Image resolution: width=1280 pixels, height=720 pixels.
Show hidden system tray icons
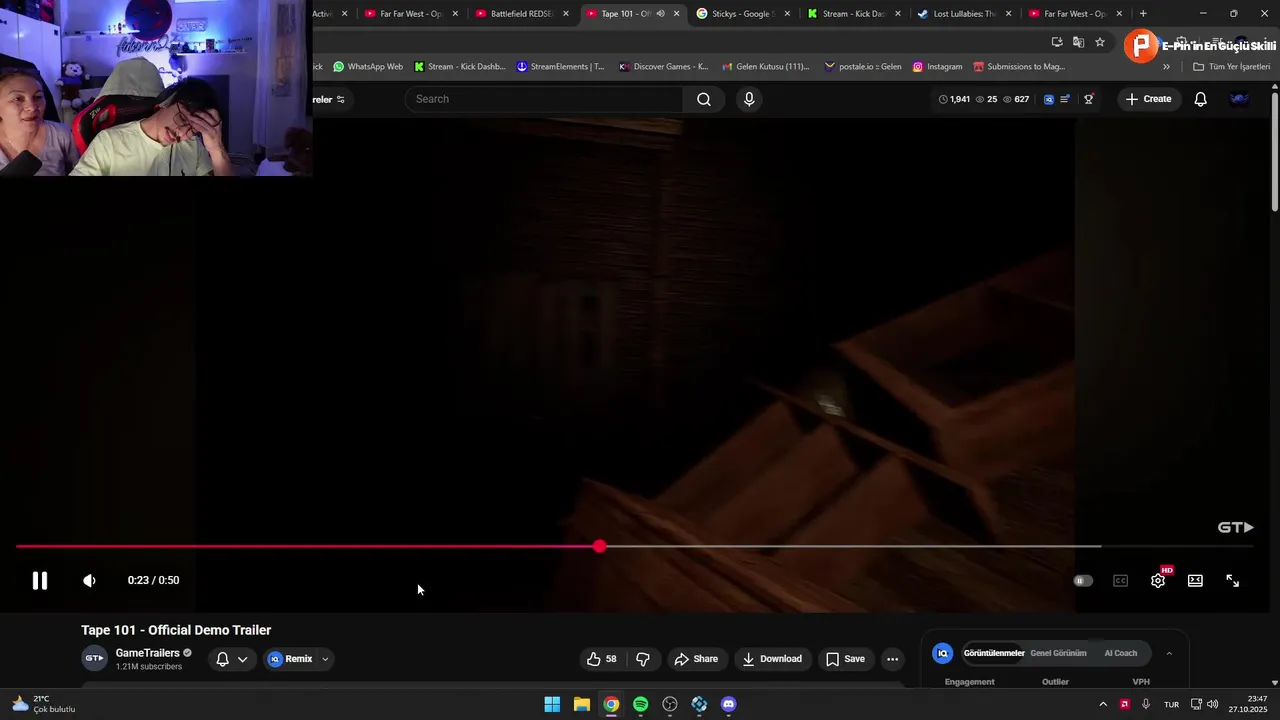(x=1103, y=704)
